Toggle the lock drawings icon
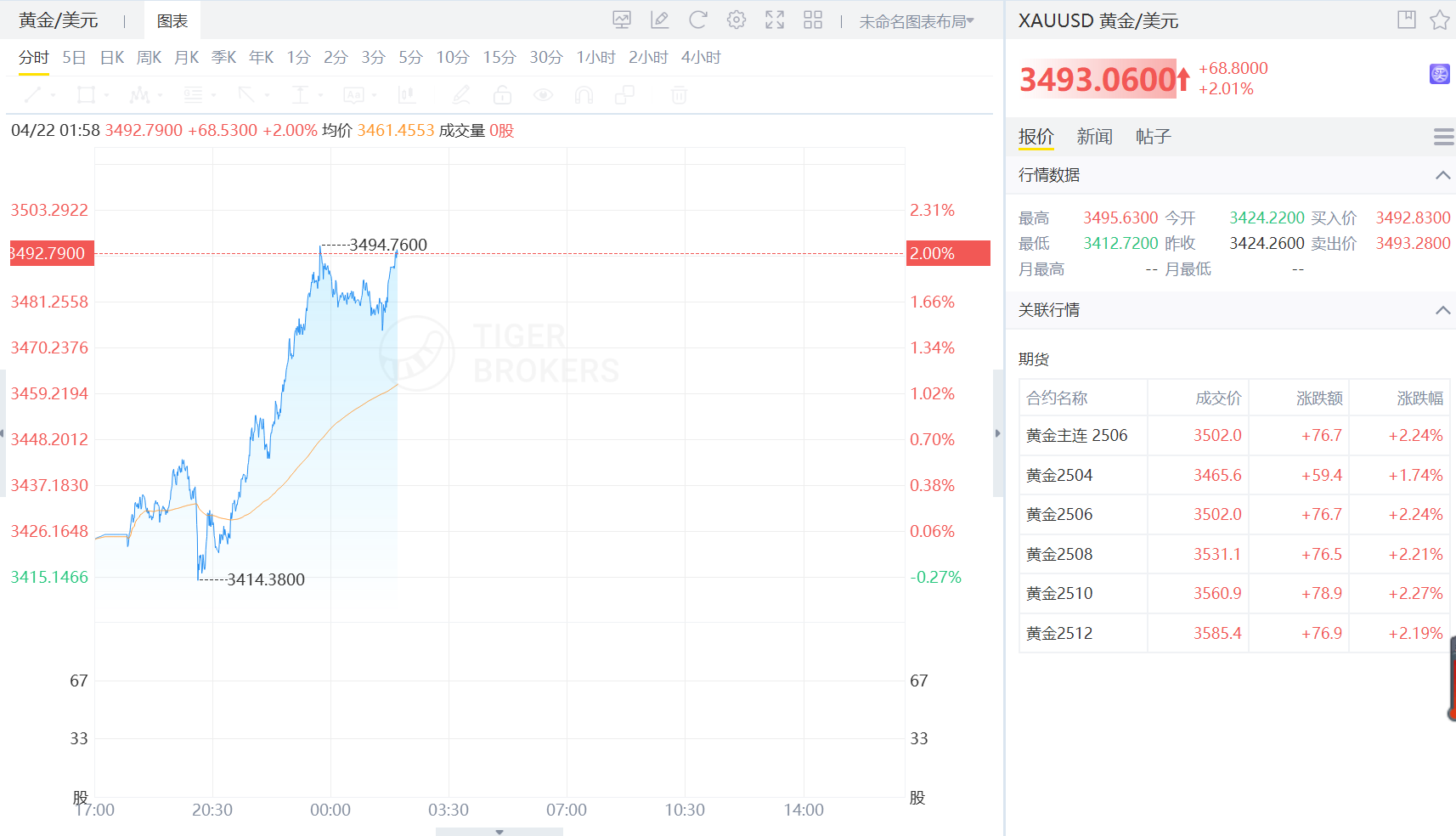The height and width of the screenshot is (836, 1456). tap(502, 95)
